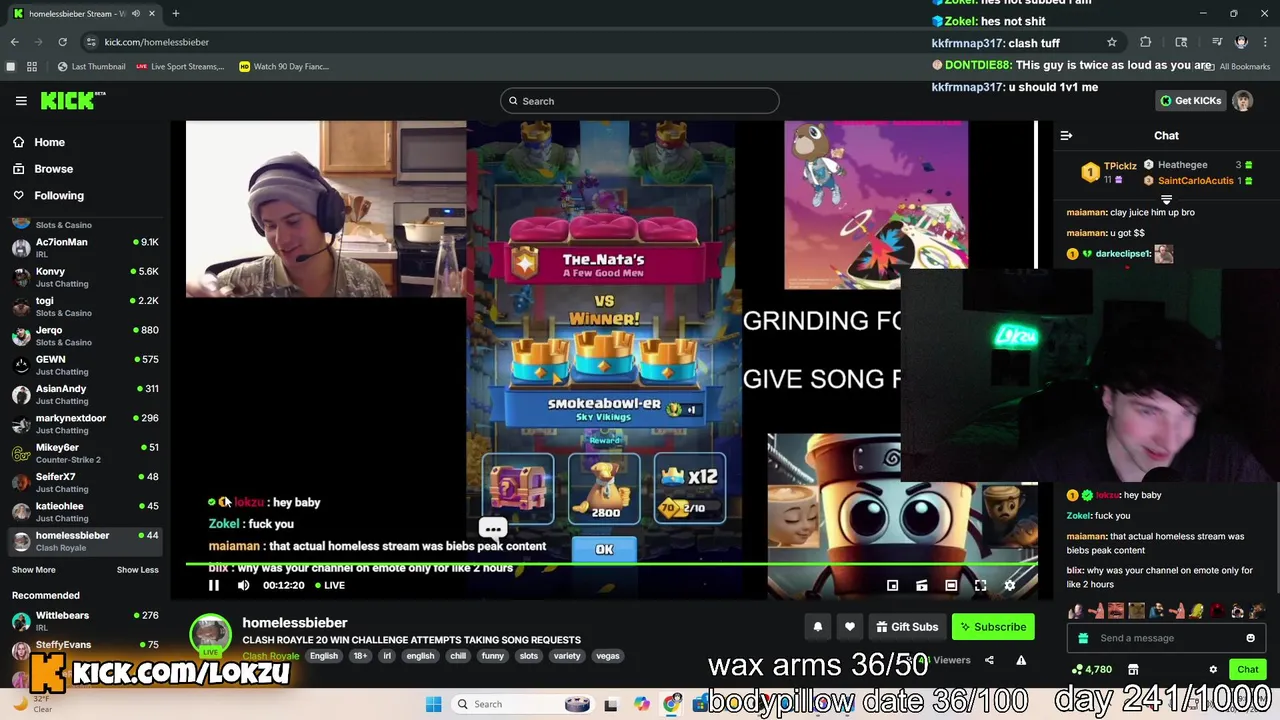Select the 18+ tag
Viewport: 1280px width, 720px height.
[x=360, y=656]
